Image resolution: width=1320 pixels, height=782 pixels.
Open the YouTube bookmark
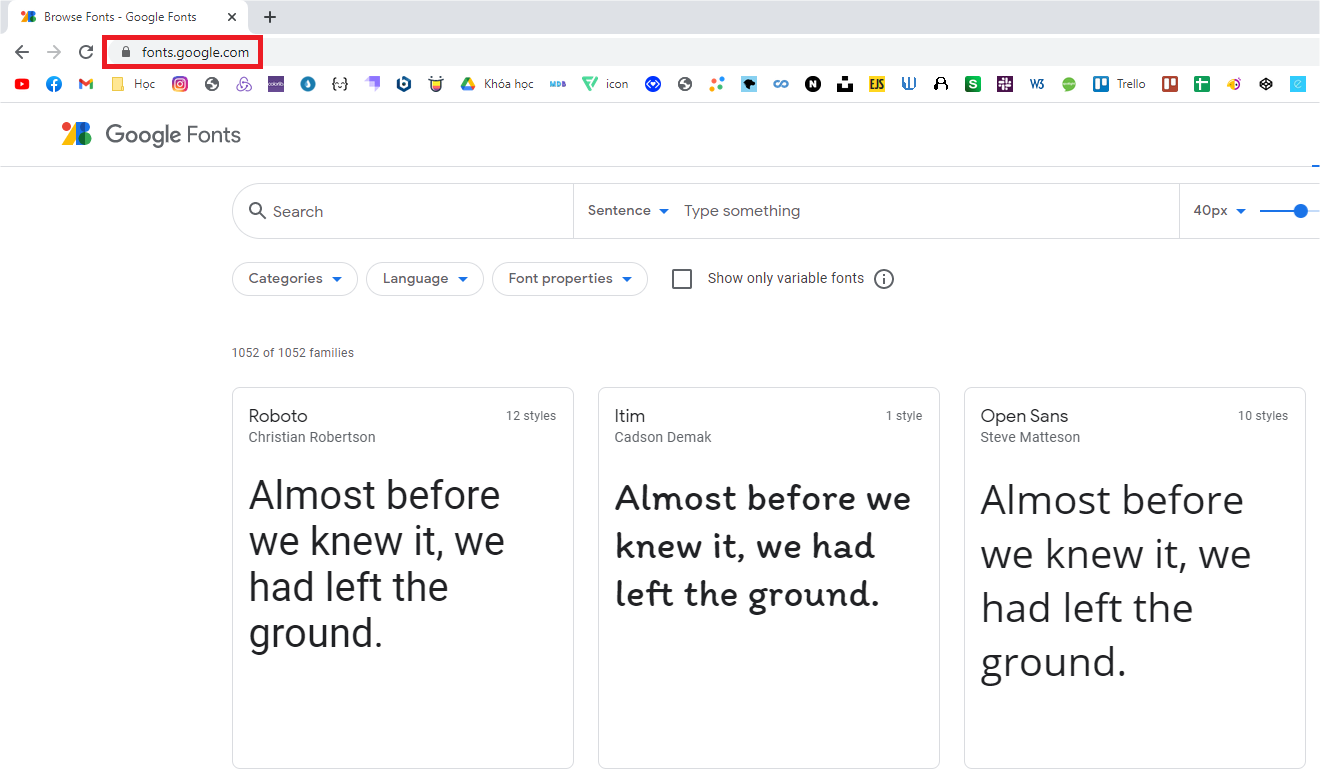tap(22, 84)
